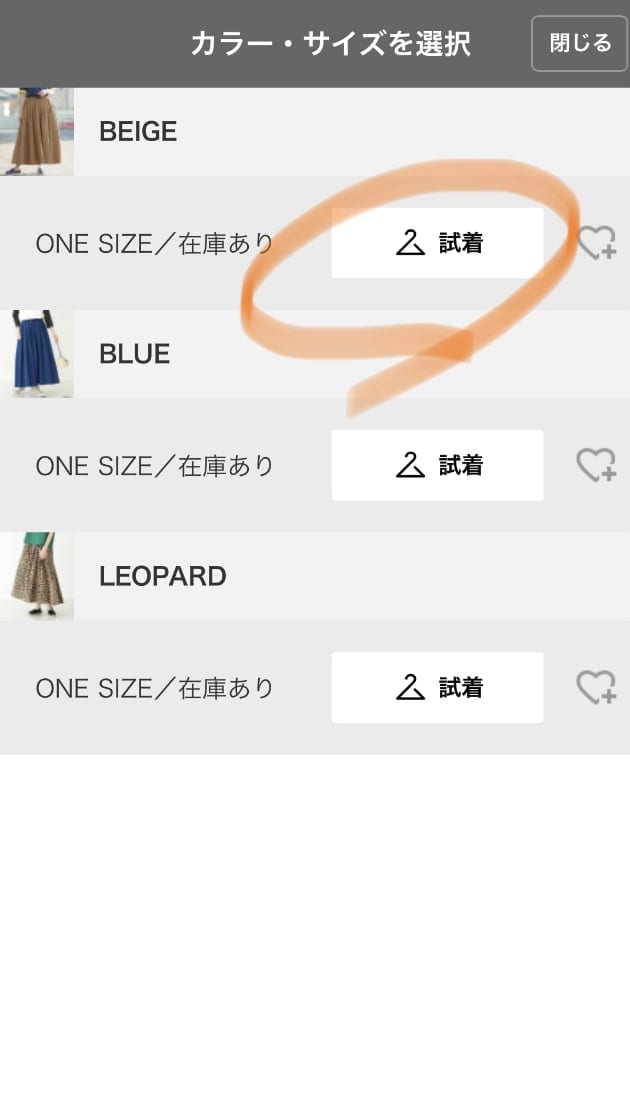Click the ONE SIZE/在庫あり text under LEOPARD

pyautogui.click(x=155, y=688)
